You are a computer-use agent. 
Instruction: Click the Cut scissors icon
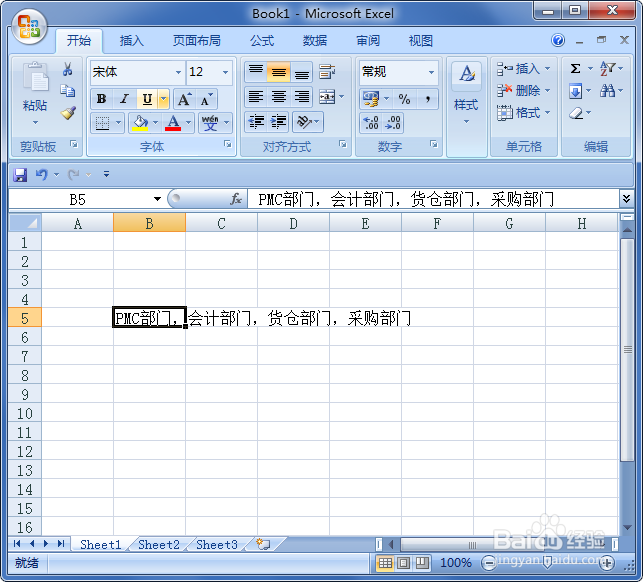[67, 69]
